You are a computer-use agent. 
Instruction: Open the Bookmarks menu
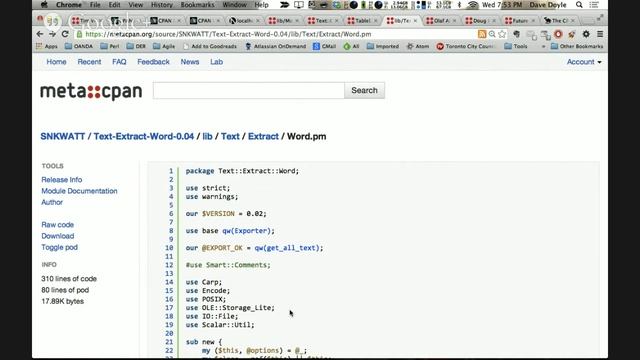pyautogui.click(x=198, y=5)
